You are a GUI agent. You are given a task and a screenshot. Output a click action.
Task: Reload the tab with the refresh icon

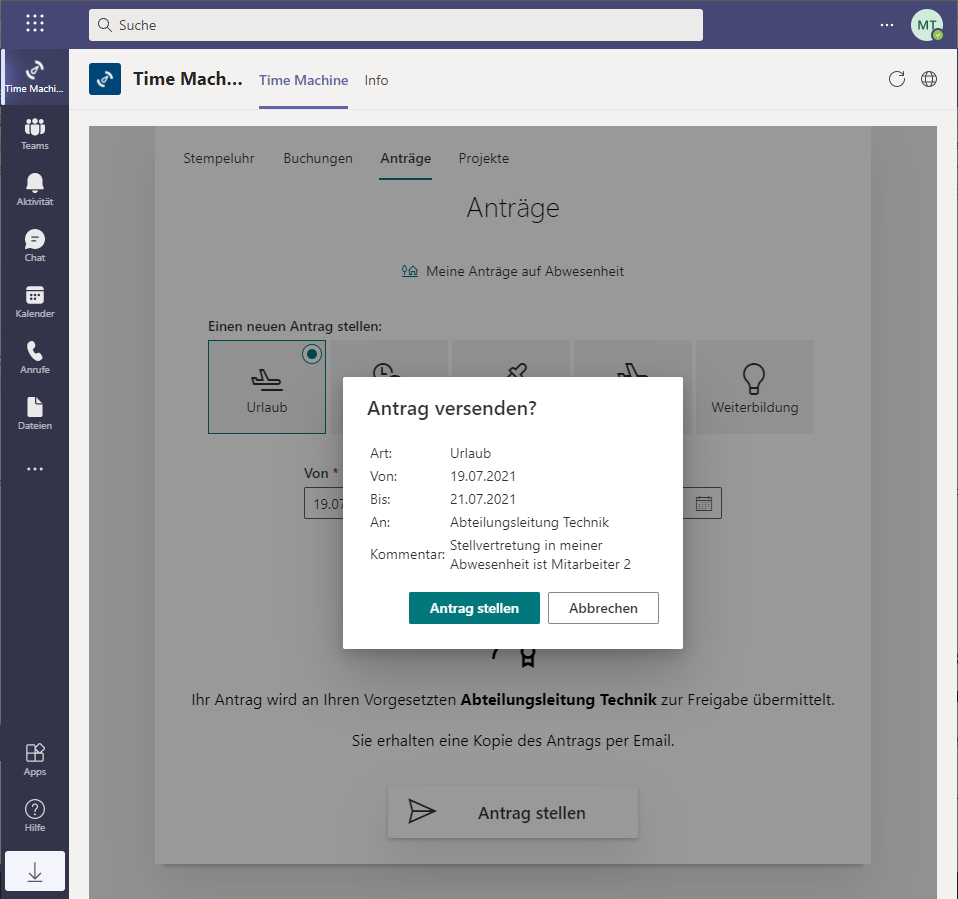pyautogui.click(x=897, y=80)
